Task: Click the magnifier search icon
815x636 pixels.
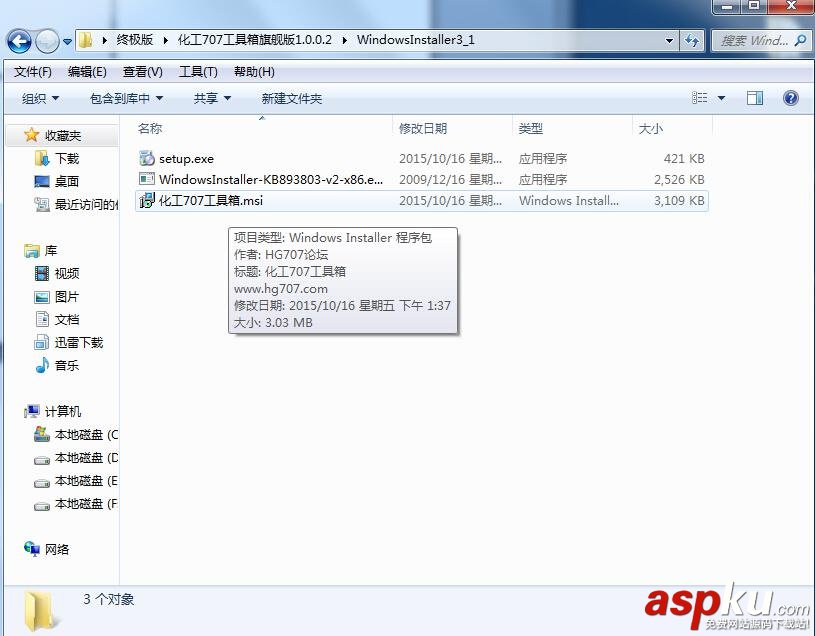Action: [x=800, y=41]
